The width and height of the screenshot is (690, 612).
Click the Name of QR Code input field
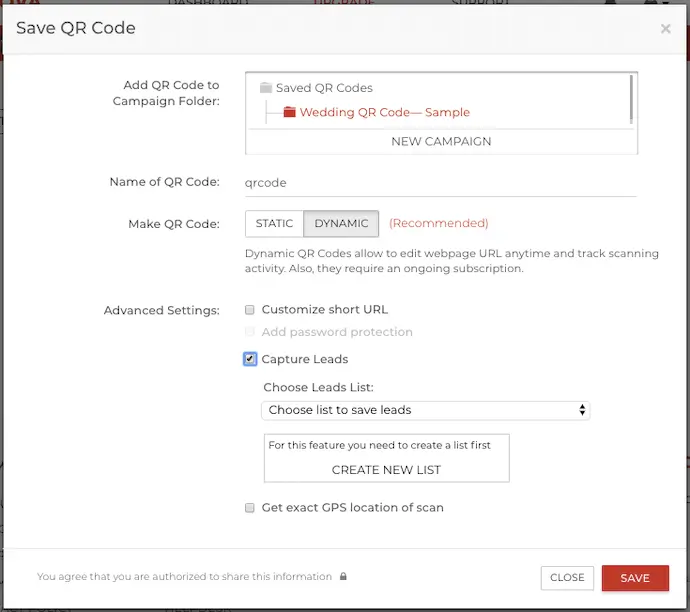point(440,183)
